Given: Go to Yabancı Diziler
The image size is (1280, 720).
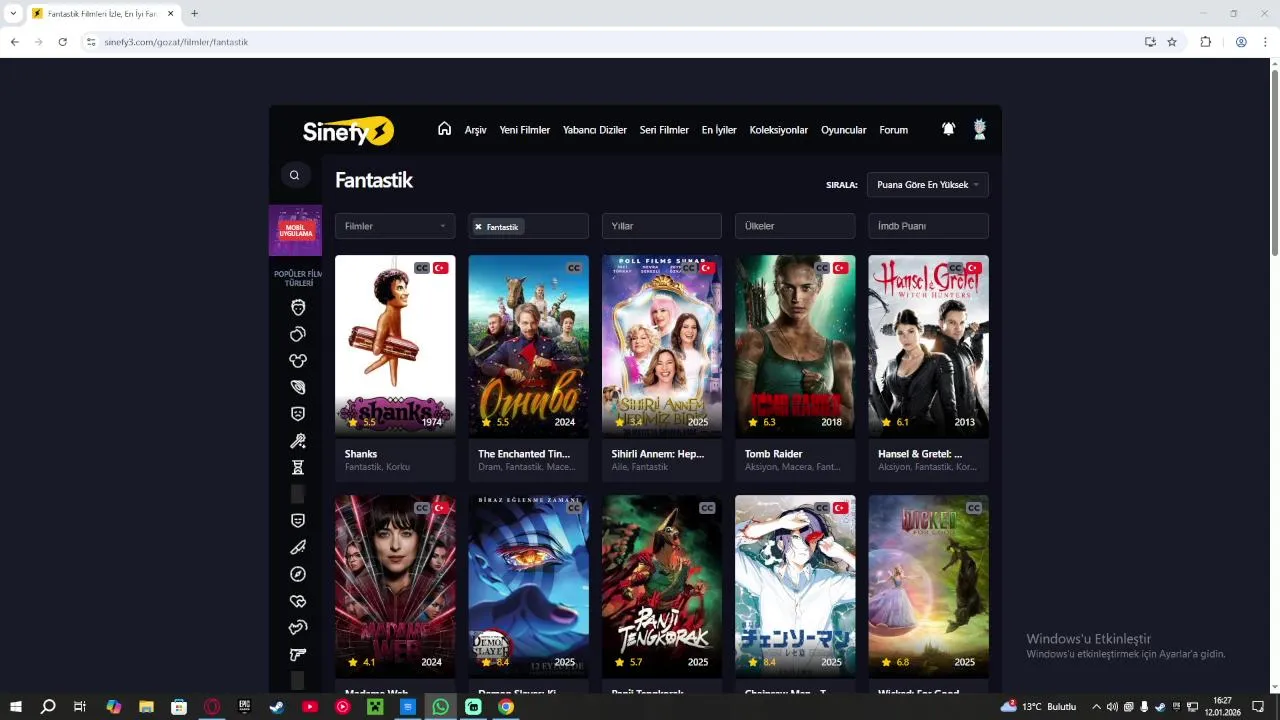Looking at the screenshot, I should tap(595, 130).
